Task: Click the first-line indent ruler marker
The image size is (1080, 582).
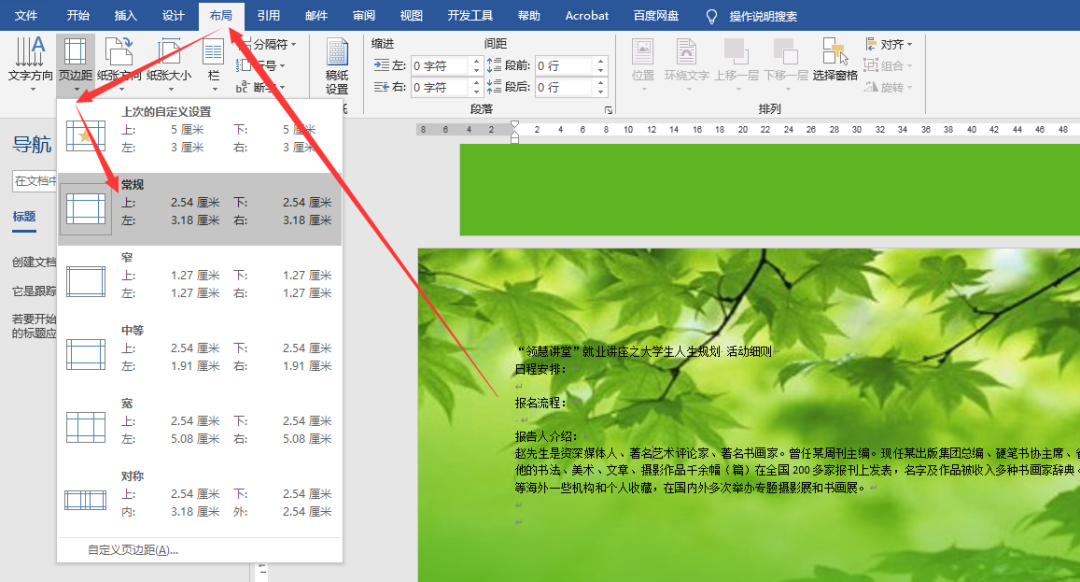Action: click(x=515, y=125)
